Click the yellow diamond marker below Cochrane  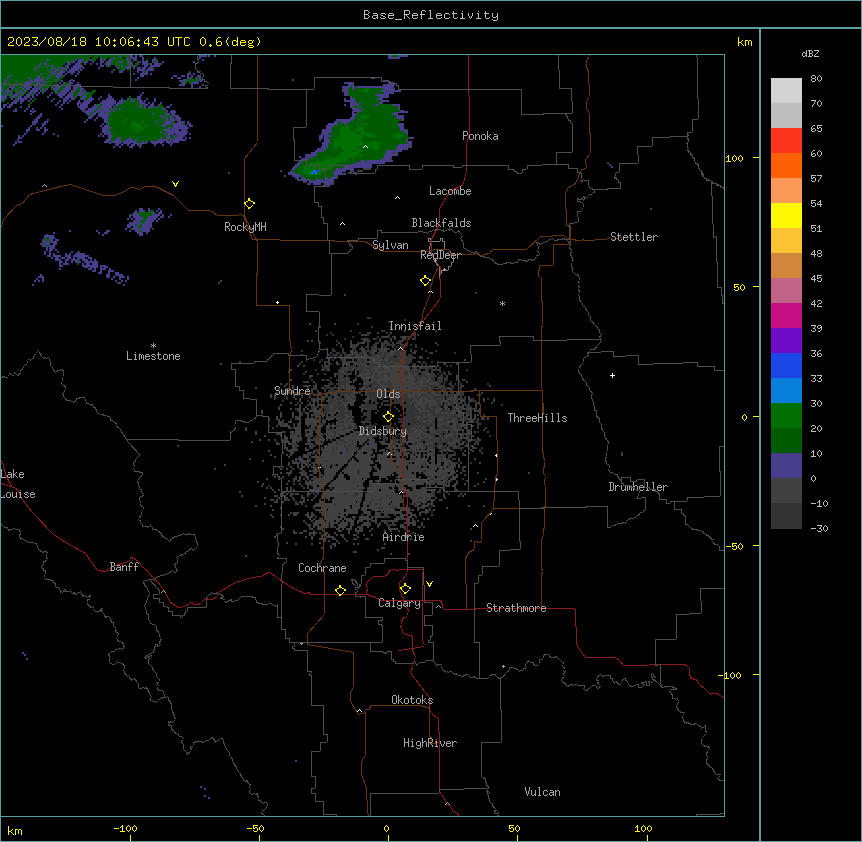tap(340, 590)
